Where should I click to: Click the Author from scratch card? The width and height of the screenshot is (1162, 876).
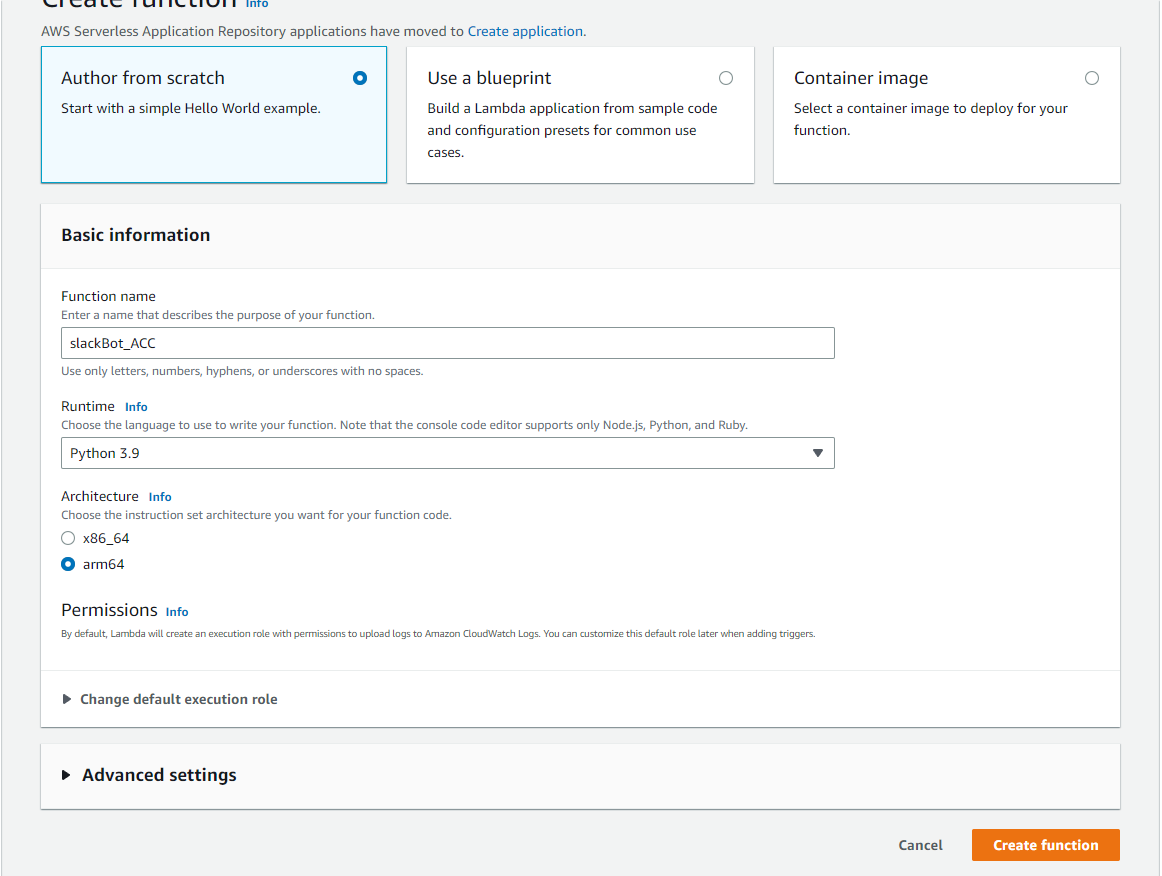point(213,114)
